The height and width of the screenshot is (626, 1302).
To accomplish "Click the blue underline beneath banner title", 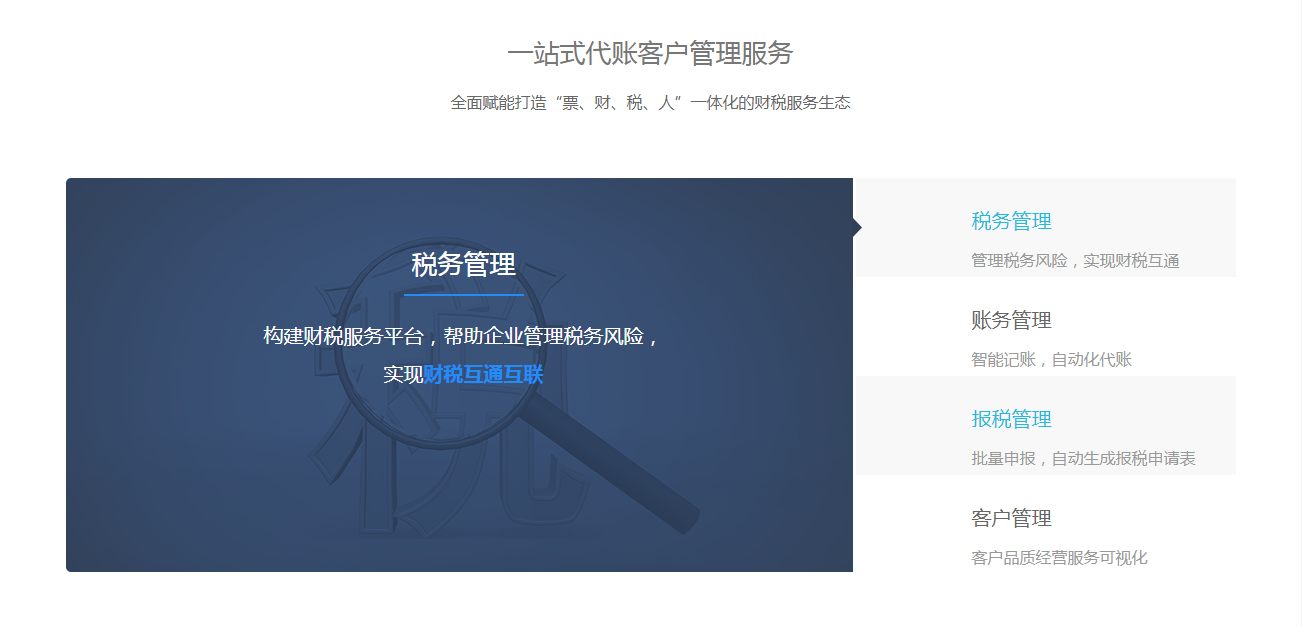I will click(x=464, y=295).
